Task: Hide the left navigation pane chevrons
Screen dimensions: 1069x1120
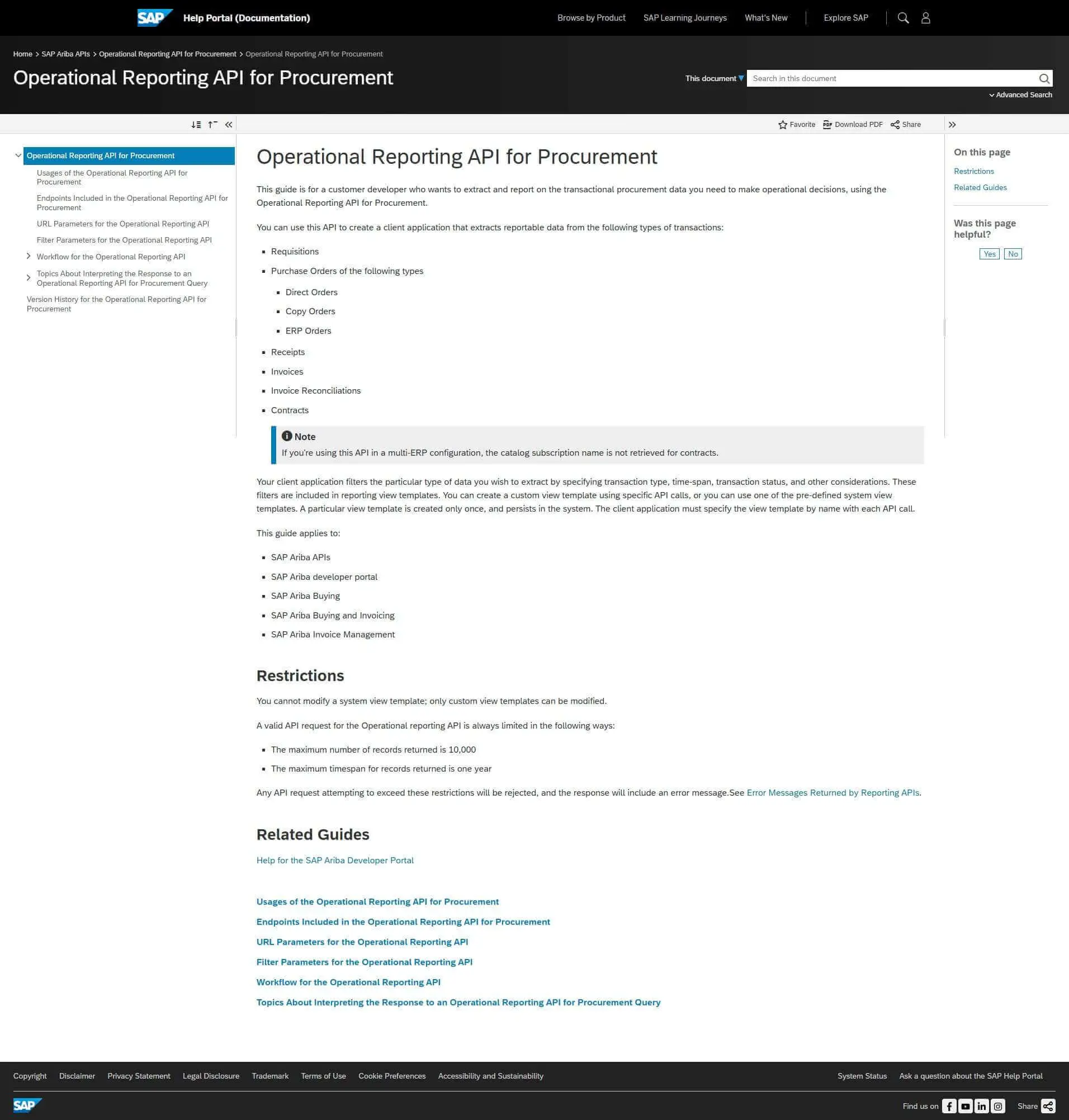Action: [x=229, y=124]
